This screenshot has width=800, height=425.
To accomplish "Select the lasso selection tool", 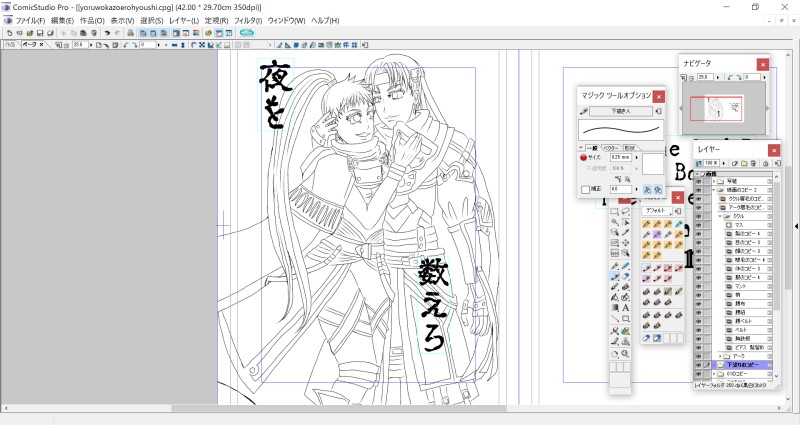I will [x=626, y=212].
